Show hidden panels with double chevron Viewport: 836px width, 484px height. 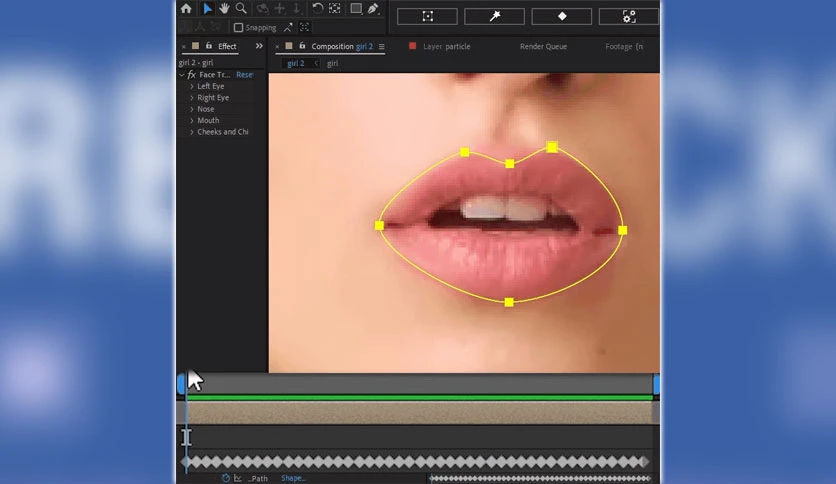pyautogui.click(x=259, y=46)
